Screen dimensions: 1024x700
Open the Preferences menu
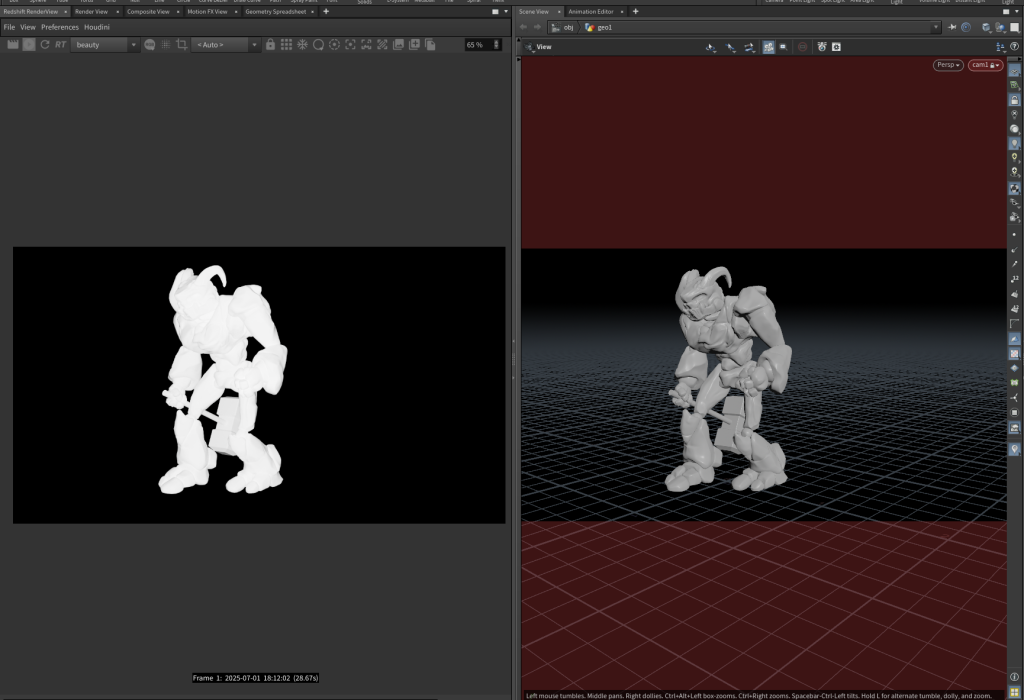(x=59, y=27)
